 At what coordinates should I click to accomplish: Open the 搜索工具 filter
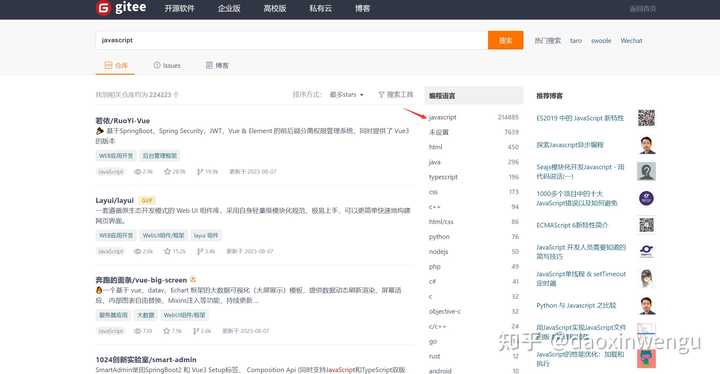click(x=396, y=95)
